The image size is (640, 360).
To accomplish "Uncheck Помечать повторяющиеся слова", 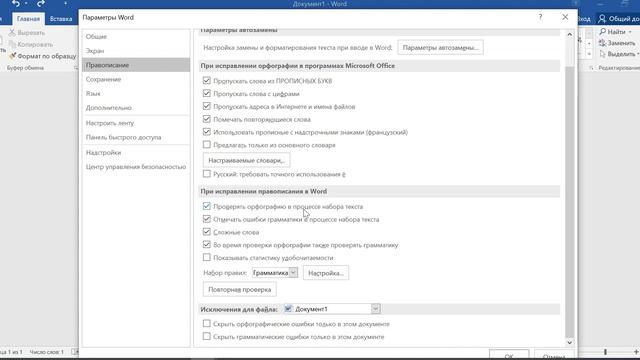I will (207, 119).
